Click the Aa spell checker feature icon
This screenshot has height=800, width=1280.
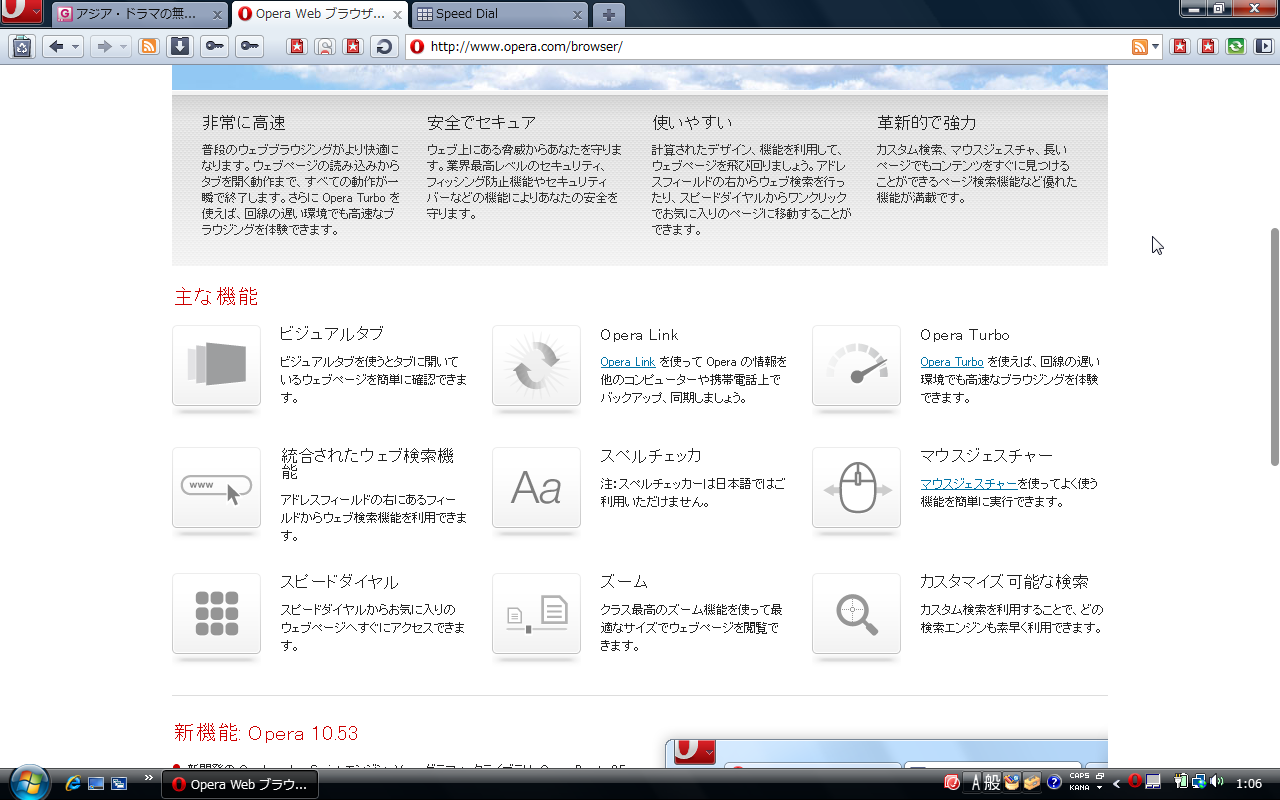coord(536,487)
